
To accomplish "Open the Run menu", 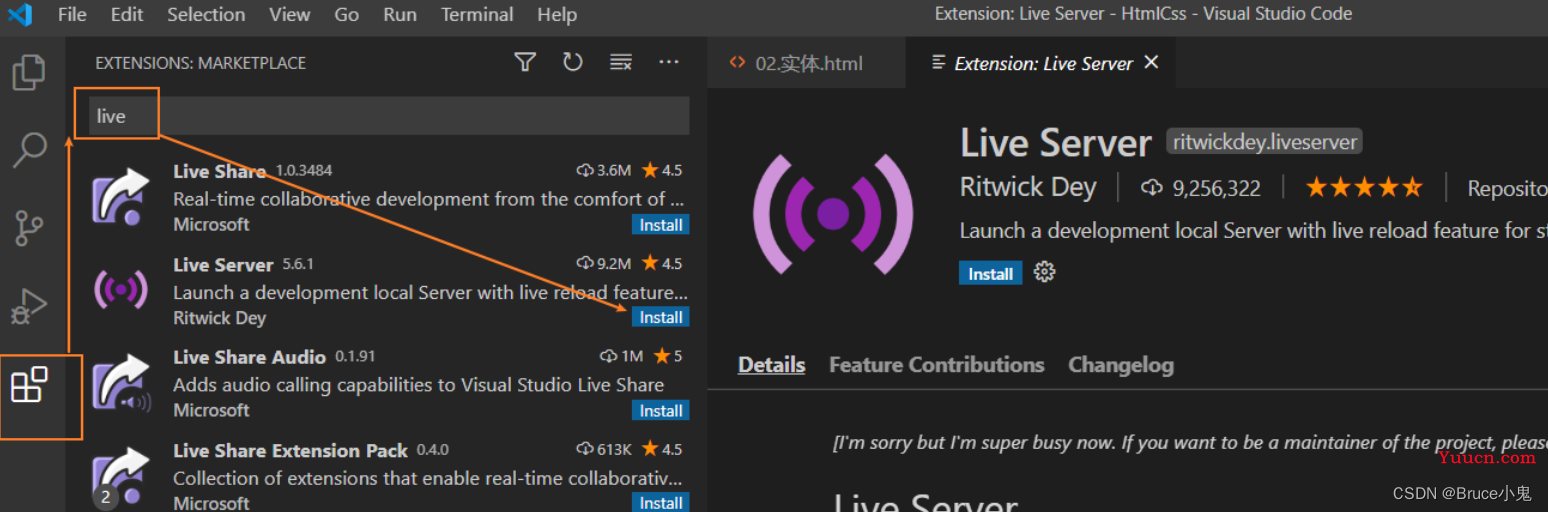I will click(400, 14).
